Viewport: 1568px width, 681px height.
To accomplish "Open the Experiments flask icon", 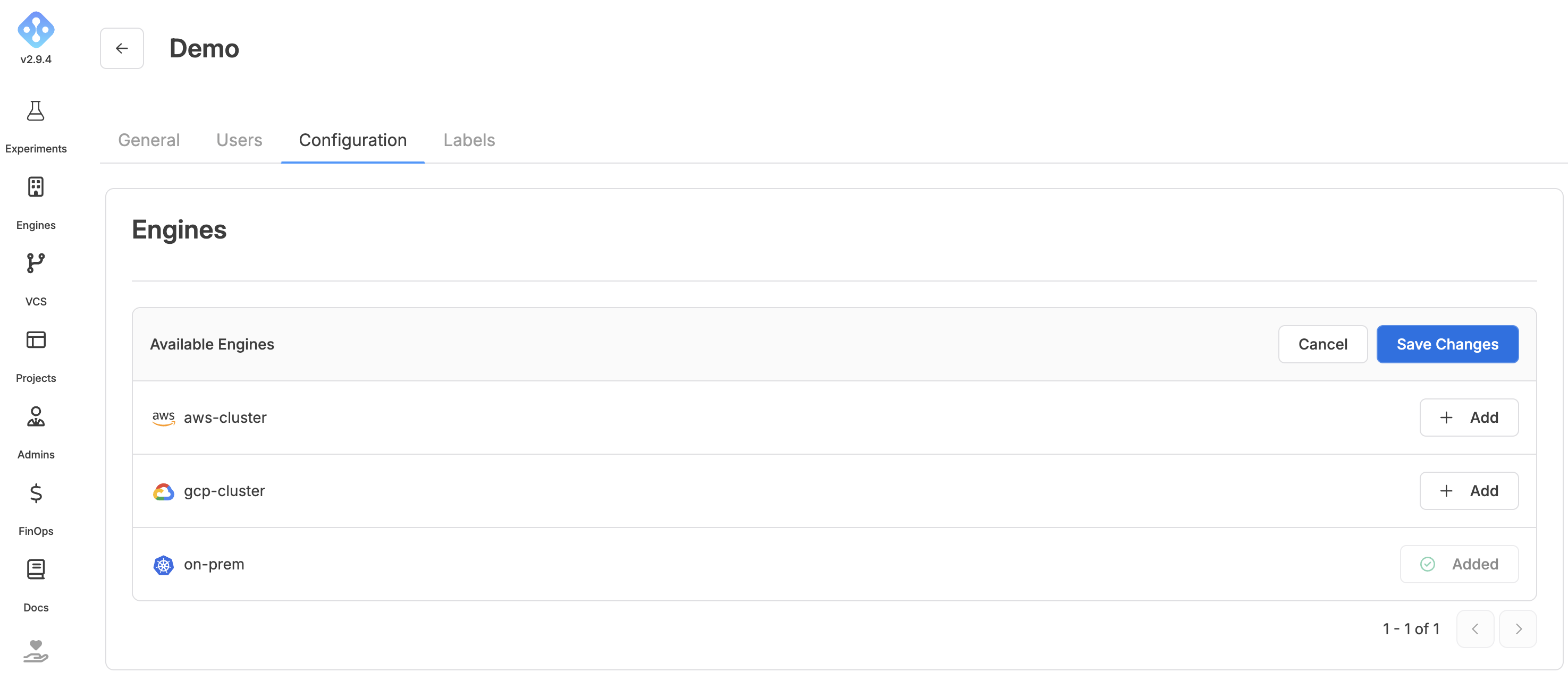I will (36, 112).
